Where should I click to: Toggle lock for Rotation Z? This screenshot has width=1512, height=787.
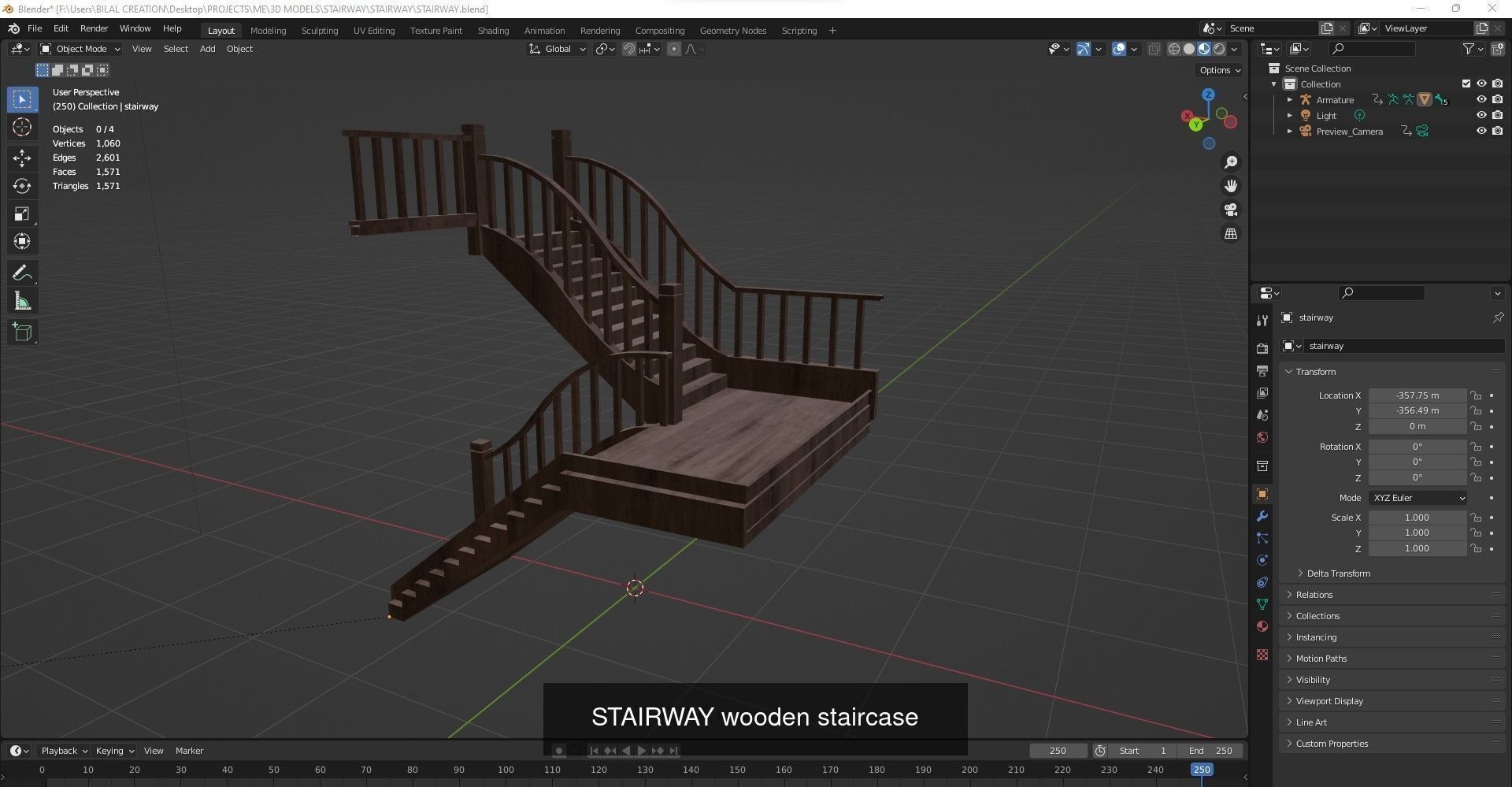[x=1476, y=477]
